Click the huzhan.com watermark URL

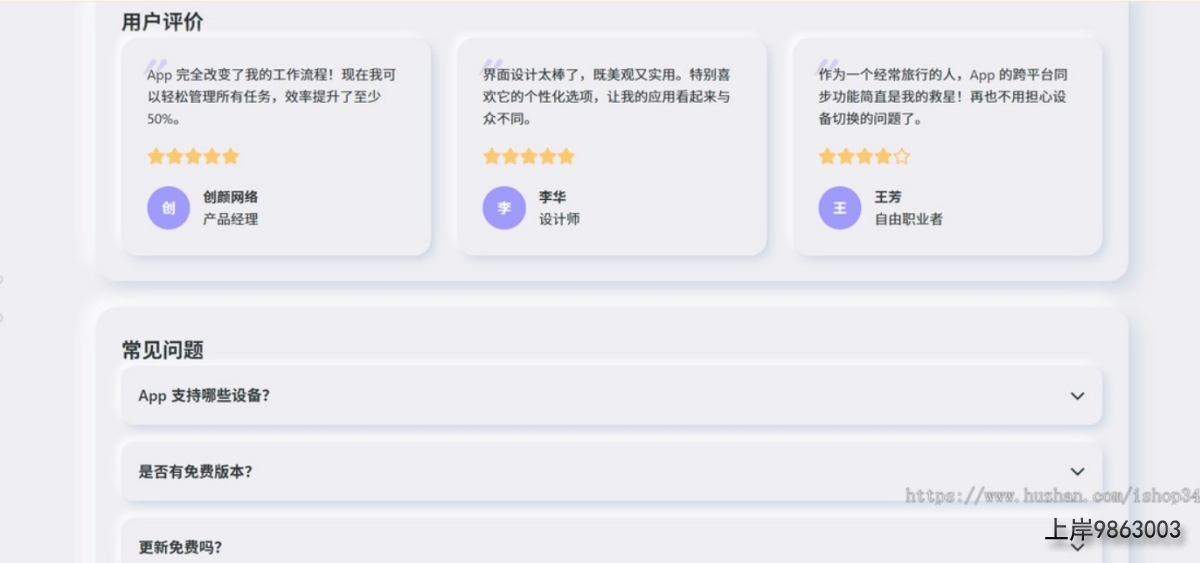tap(1050, 496)
